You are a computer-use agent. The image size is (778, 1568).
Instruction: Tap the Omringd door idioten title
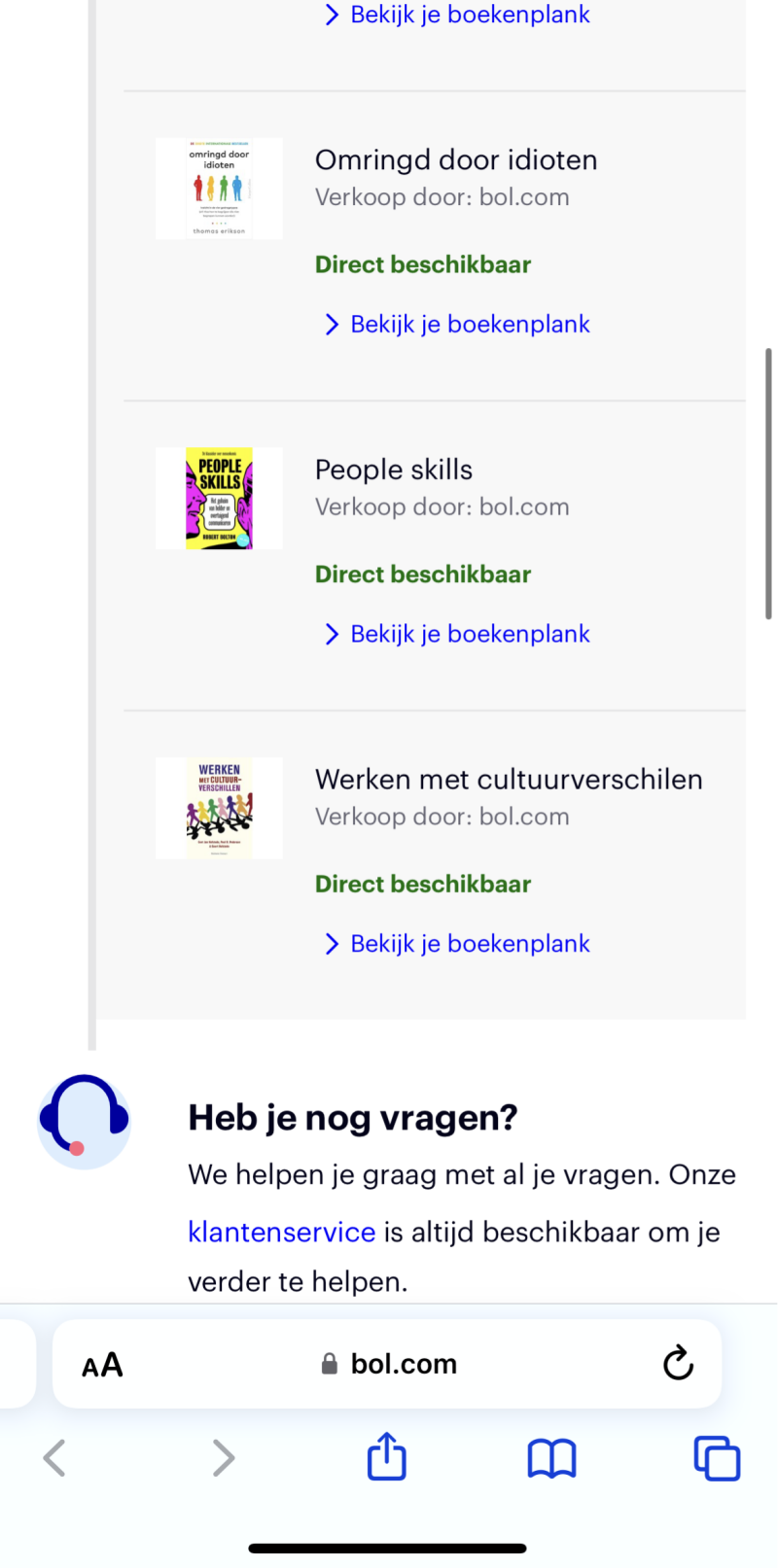[x=456, y=160]
